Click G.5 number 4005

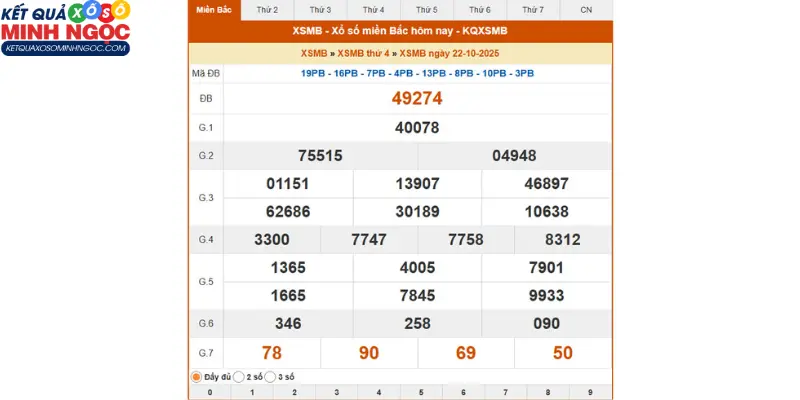click(x=417, y=268)
